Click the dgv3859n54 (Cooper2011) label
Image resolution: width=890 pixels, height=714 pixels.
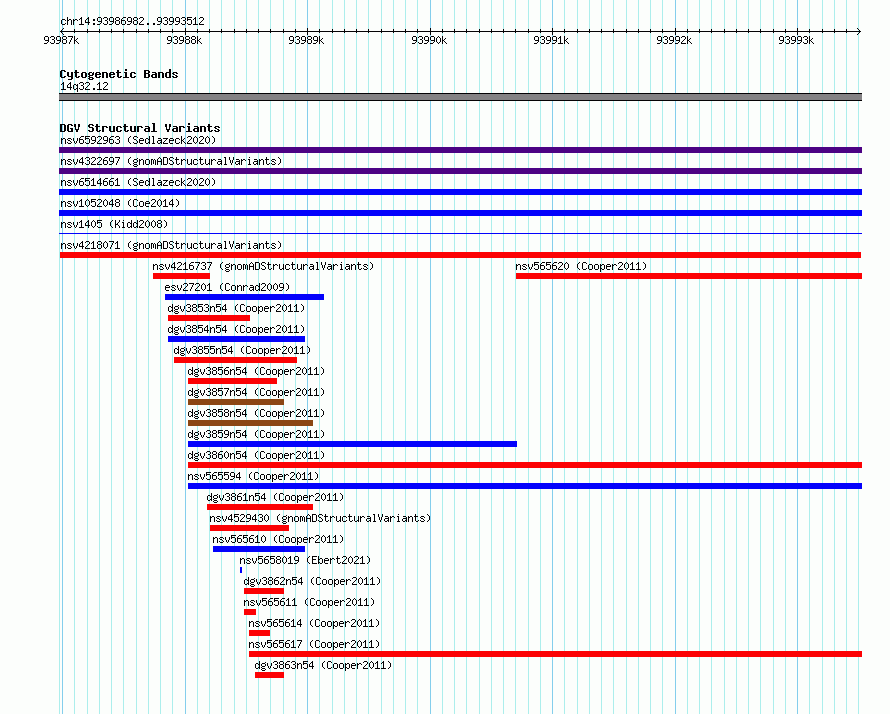[x=256, y=434]
